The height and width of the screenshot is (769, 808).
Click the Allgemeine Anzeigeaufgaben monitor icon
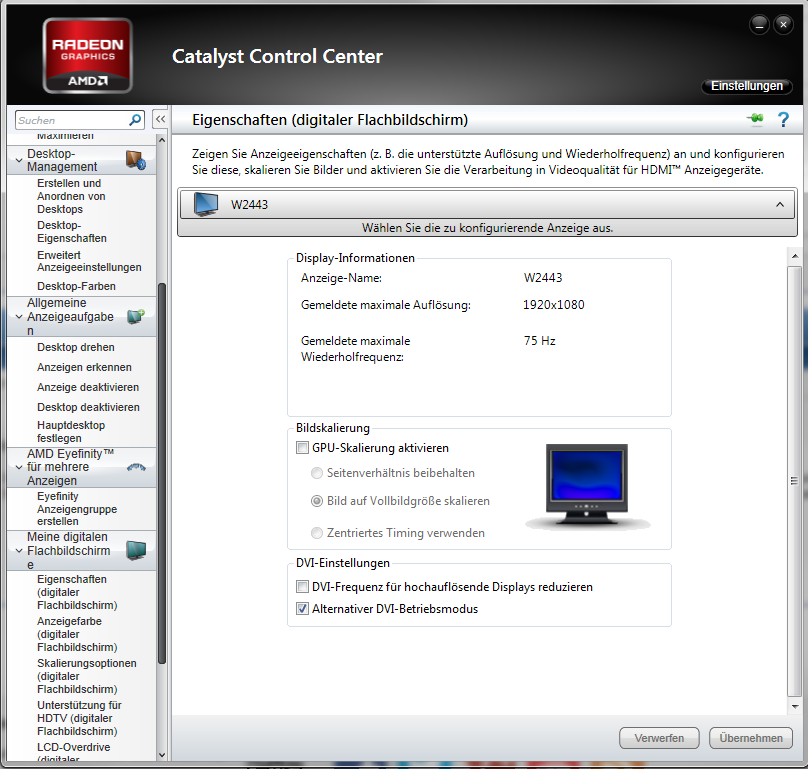click(136, 316)
